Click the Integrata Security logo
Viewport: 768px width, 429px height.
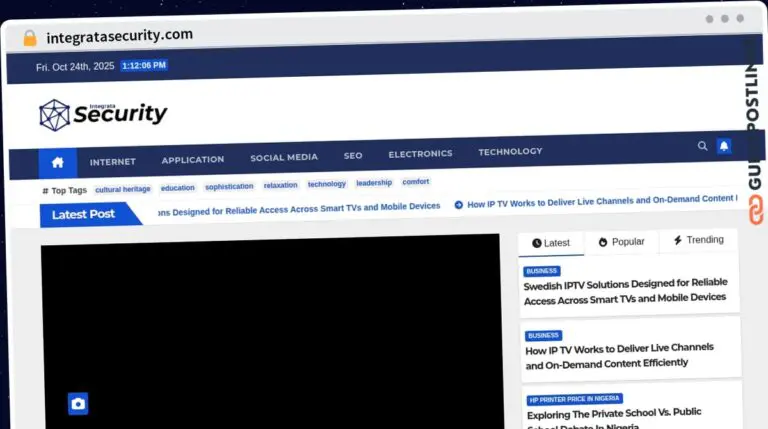point(103,115)
